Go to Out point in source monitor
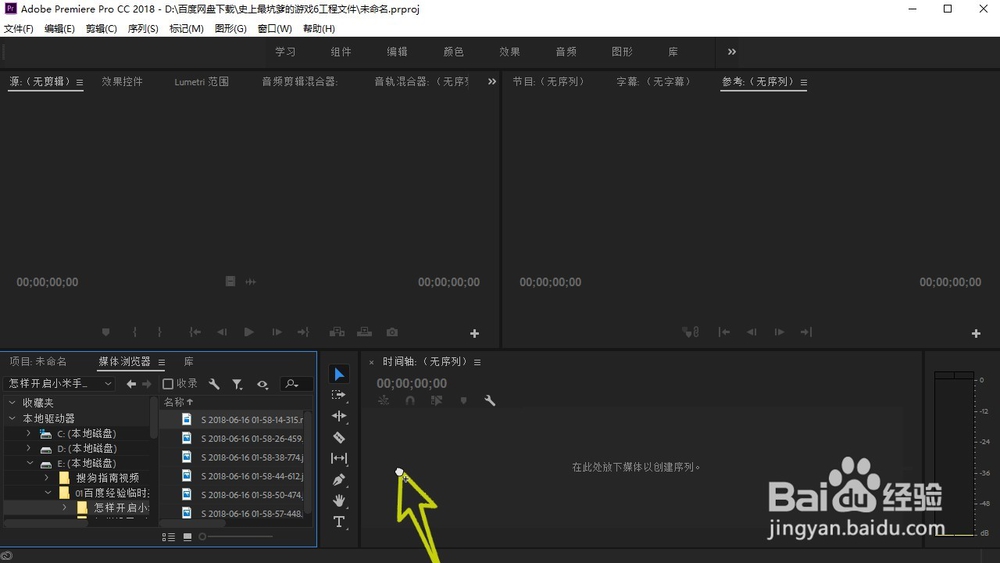This screenshot has height=563, width=1000. click(x=304, y=332)
